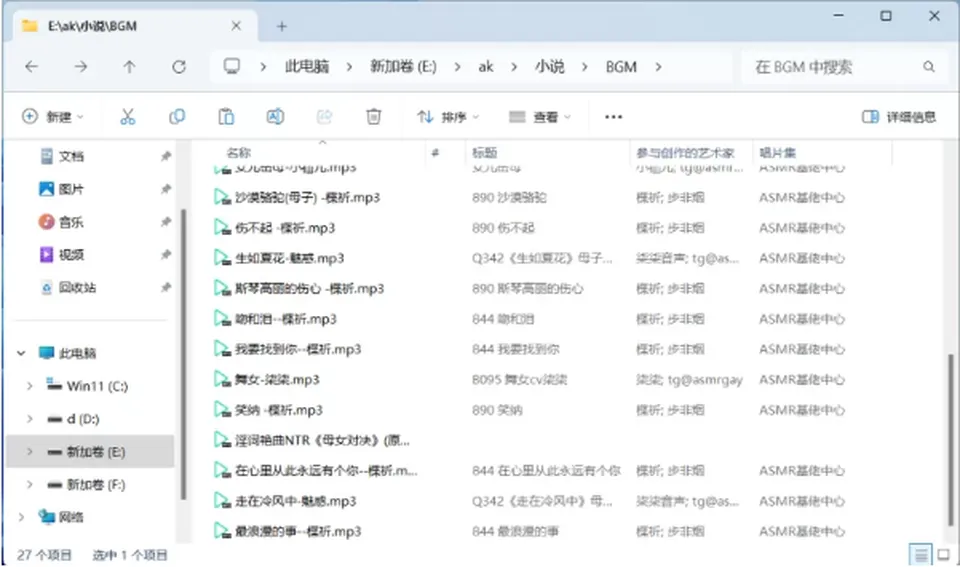Toggle the 详细信息 details pane
960x567 pixels.
point(899,116)
